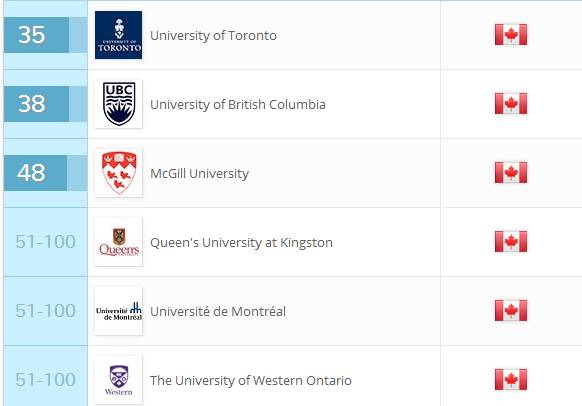582x406 pixels.
Task: Click the UBC crest logo
Action: [x=118, y=104]
